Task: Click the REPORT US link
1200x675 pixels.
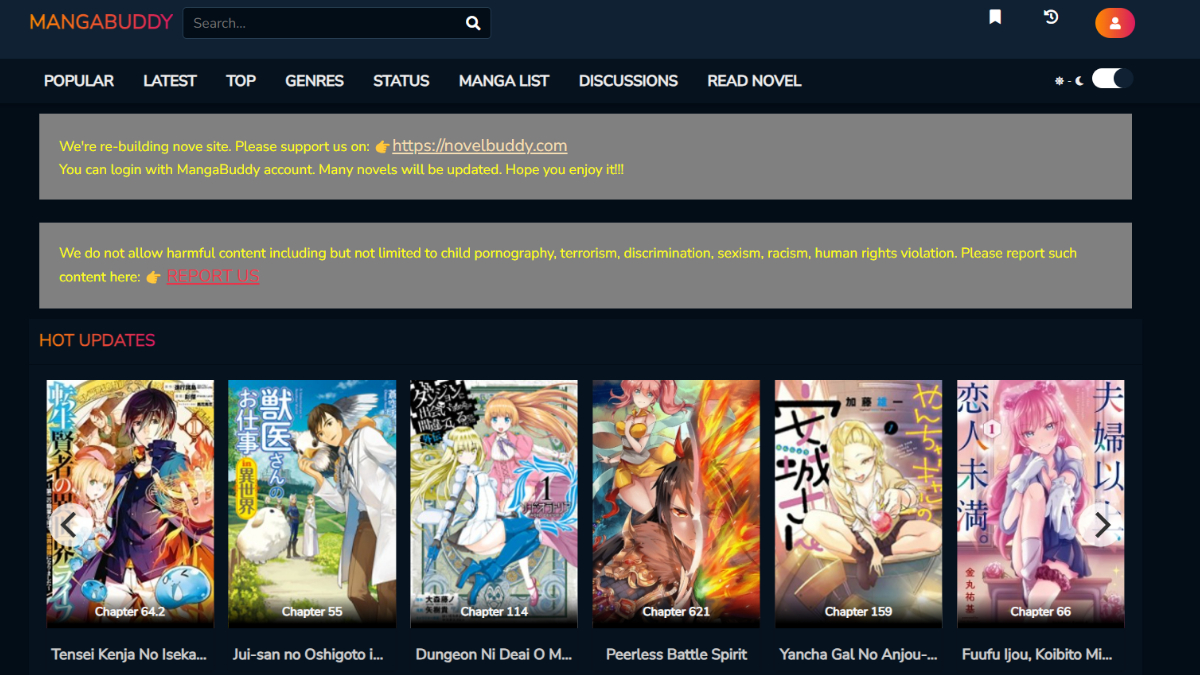Action: click(x=213, y=276)
